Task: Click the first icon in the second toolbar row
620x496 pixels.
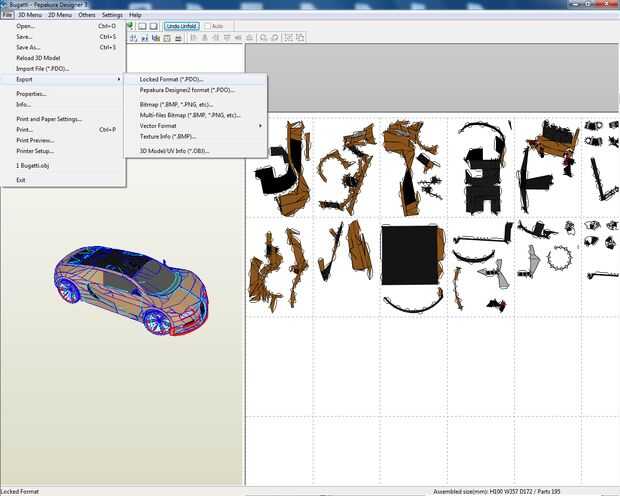Action: [x=134, y=38]
